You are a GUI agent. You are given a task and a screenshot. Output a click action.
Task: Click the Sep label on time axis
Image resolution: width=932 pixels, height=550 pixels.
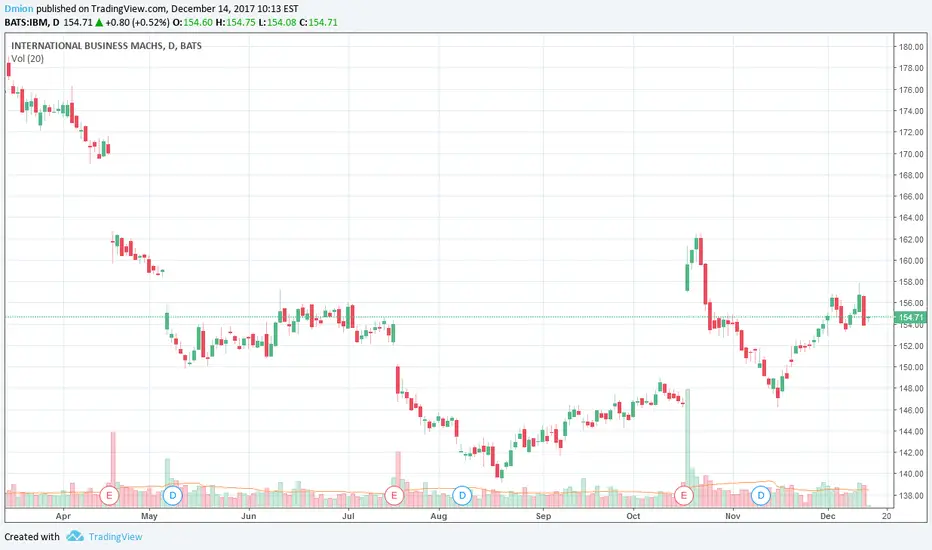pos(543,516)
